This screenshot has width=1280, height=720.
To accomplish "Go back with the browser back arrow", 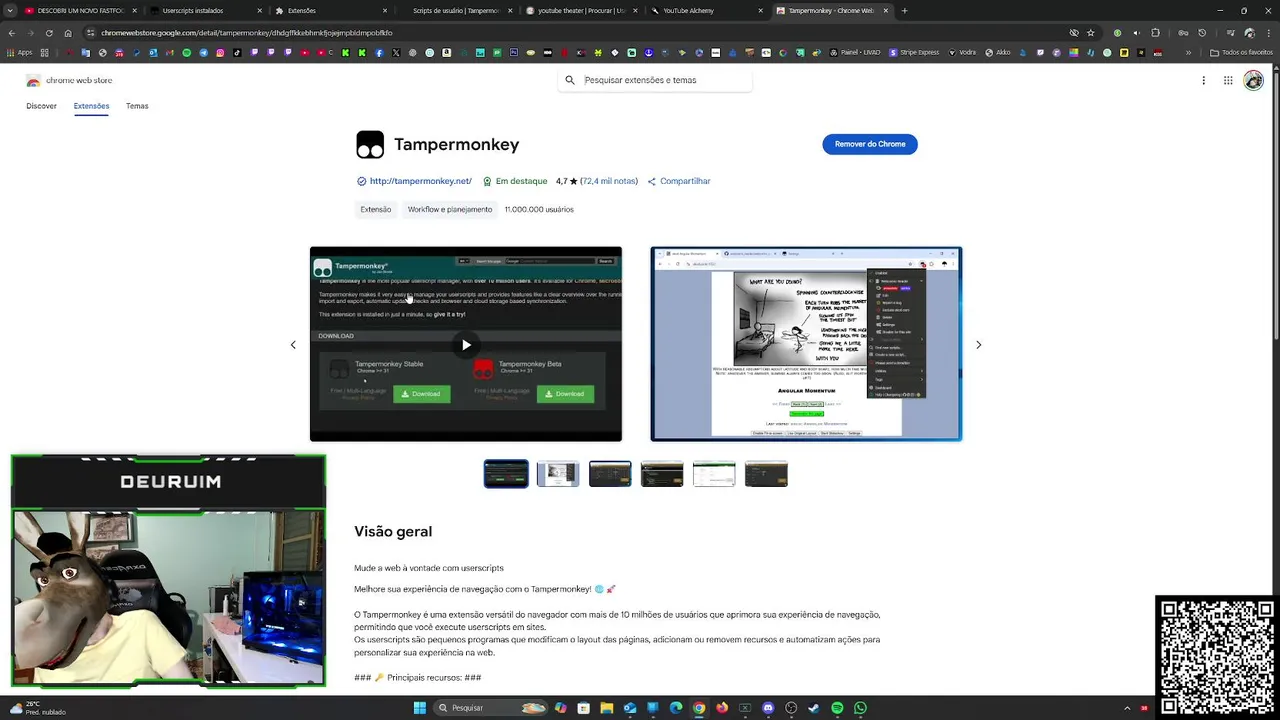I will tap(11, 33).
